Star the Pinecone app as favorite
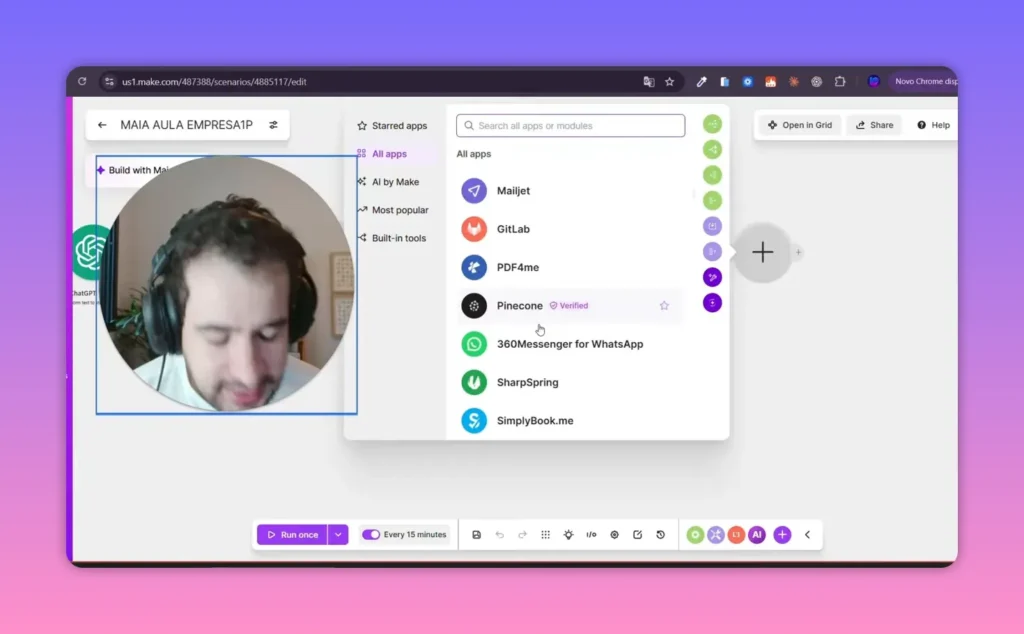 click(664, 306)
